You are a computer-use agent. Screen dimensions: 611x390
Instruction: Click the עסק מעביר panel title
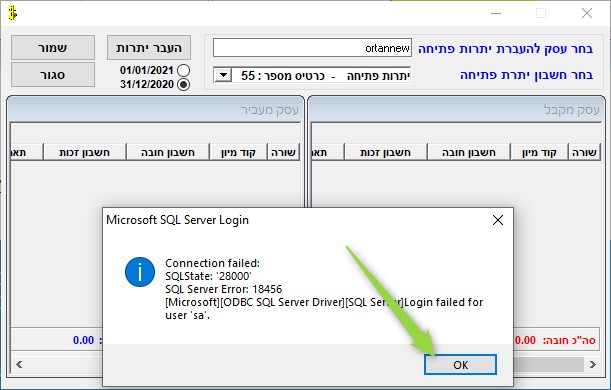[270, 110]
